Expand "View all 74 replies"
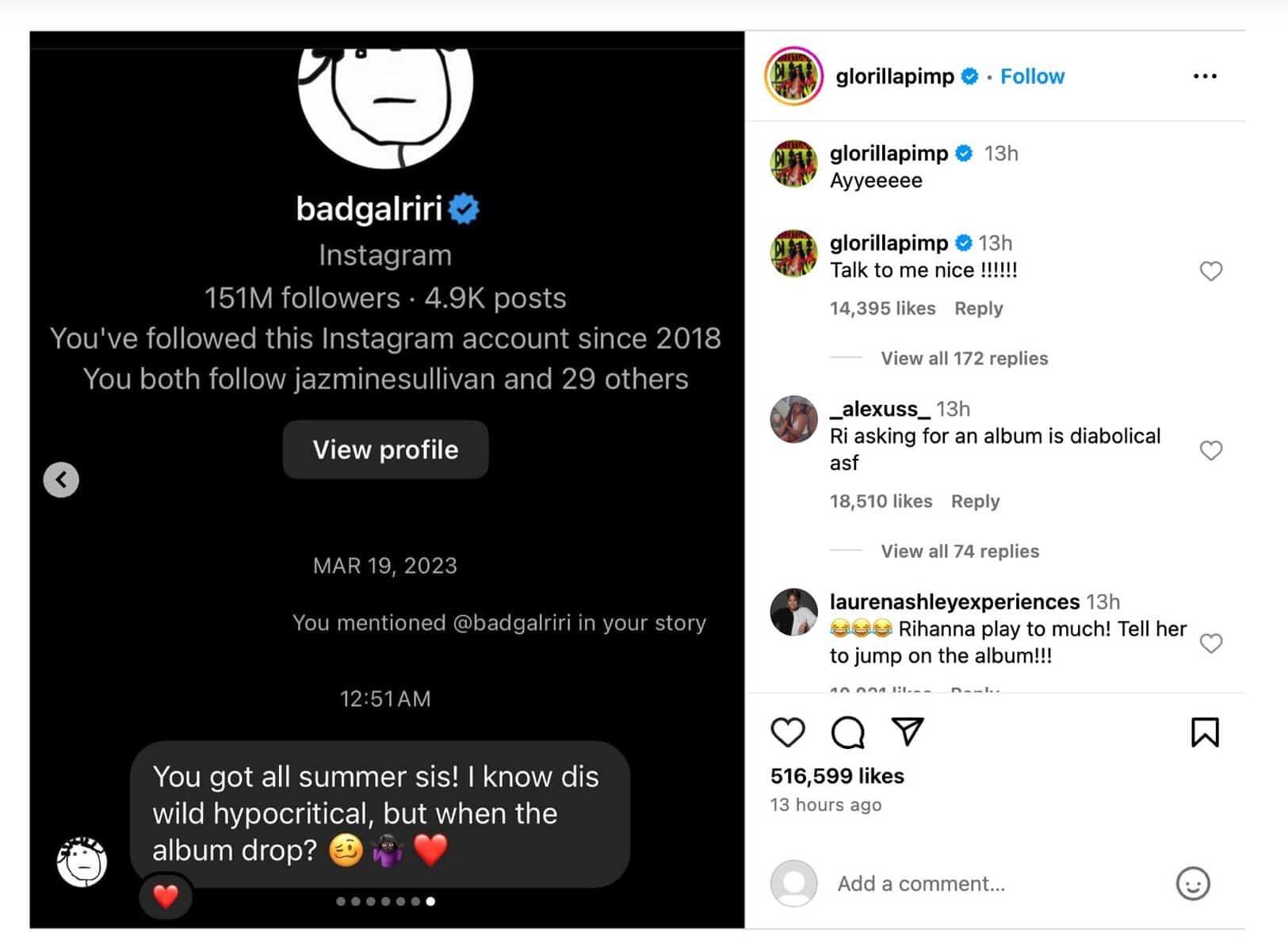 point(959,551)
